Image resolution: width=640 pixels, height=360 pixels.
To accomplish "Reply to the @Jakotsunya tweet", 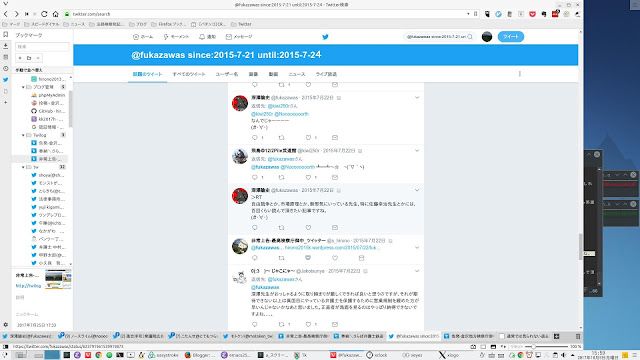I will click(x=255, y=324).
